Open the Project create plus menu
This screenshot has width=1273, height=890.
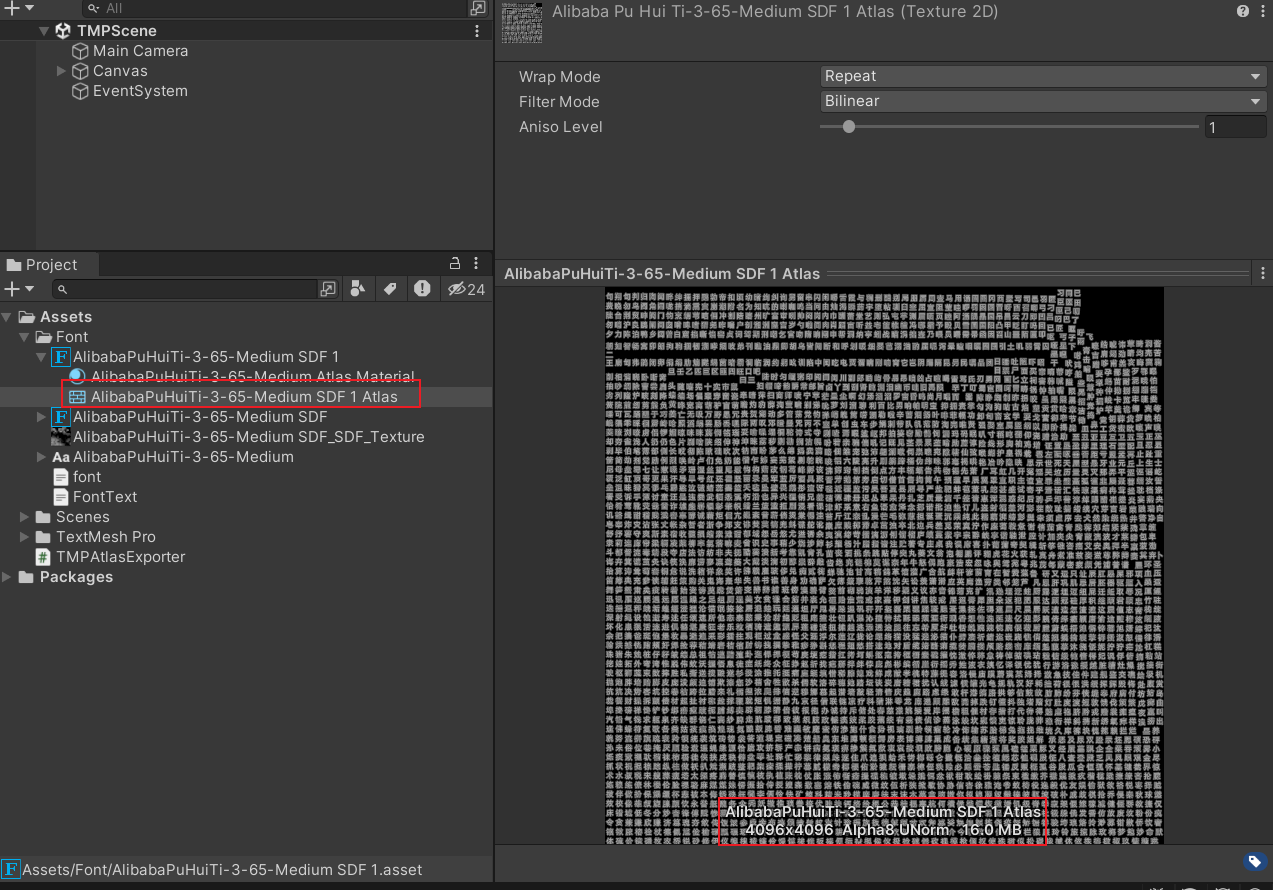pos(19,289)
